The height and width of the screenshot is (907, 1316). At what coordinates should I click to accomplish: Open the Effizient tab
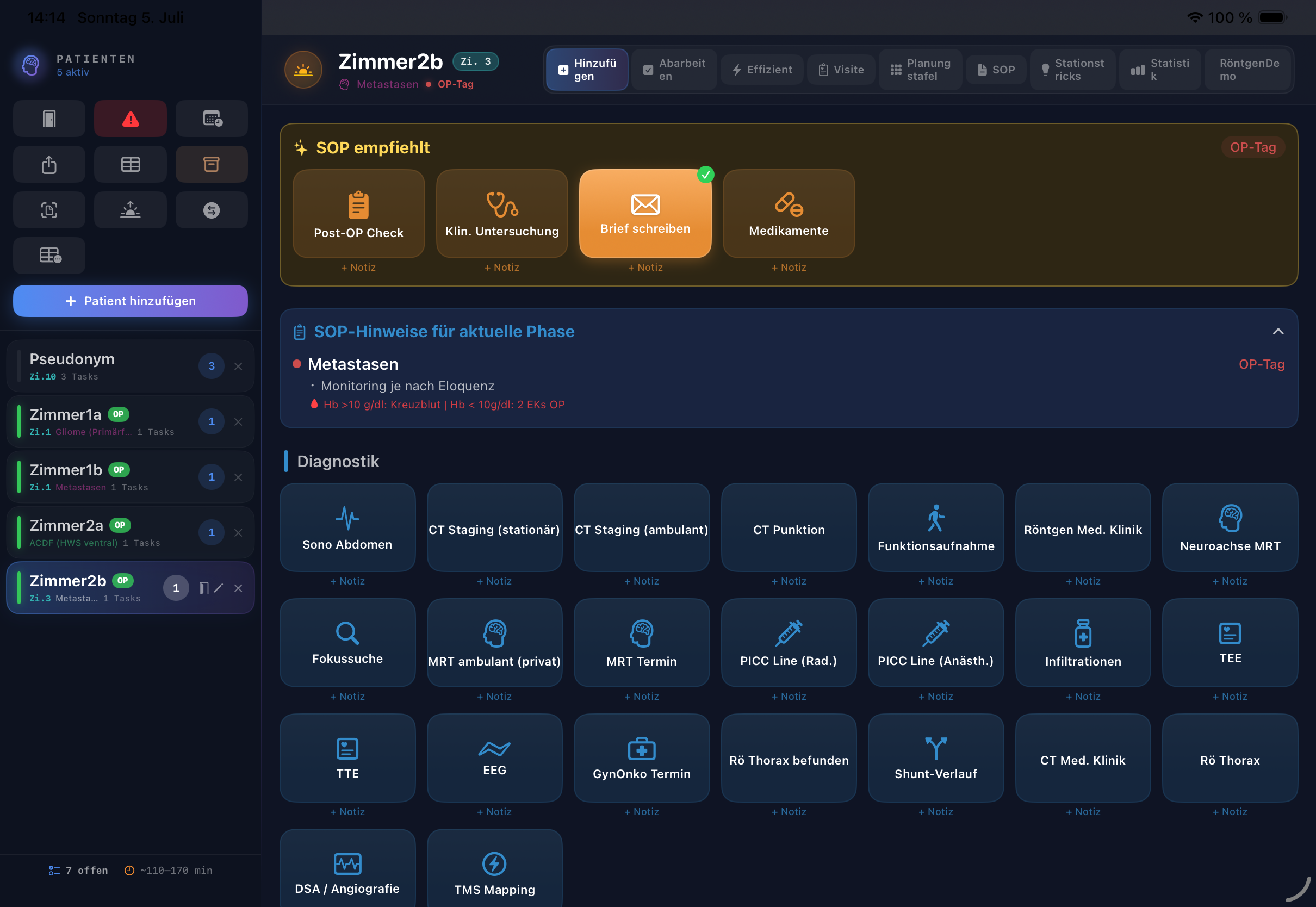pyautogui.click(x=761, y=70)
